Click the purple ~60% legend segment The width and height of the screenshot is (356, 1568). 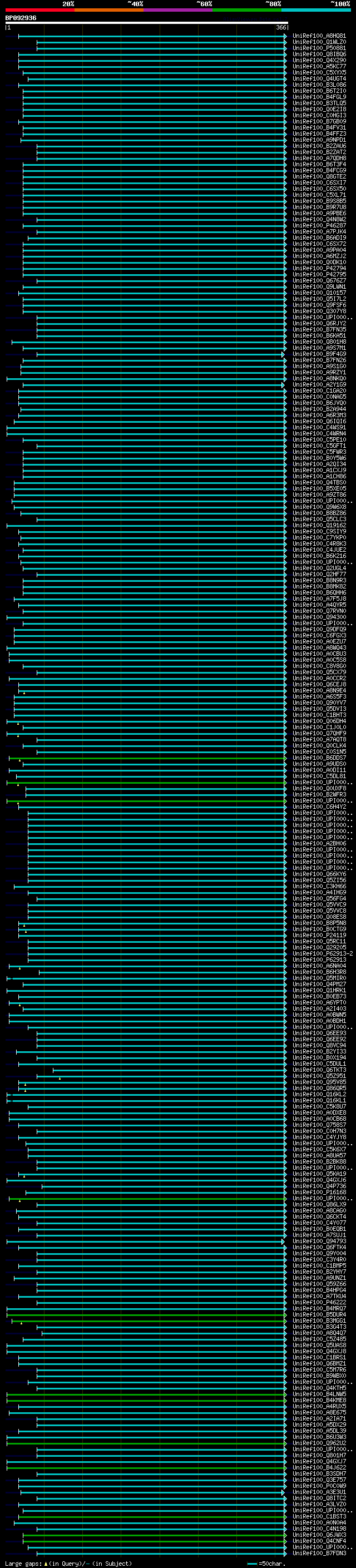click(x=179, y=10)
